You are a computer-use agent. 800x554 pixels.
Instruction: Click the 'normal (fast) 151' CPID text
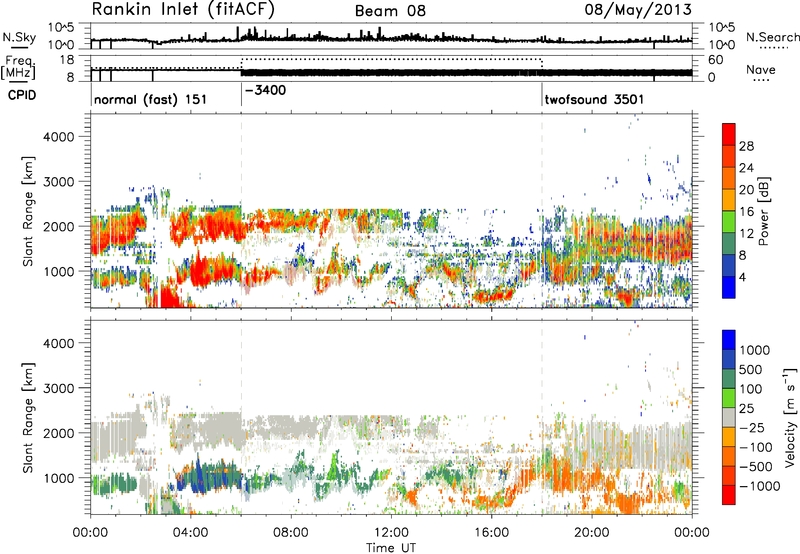pyautogui.click(x=151, y=99)
